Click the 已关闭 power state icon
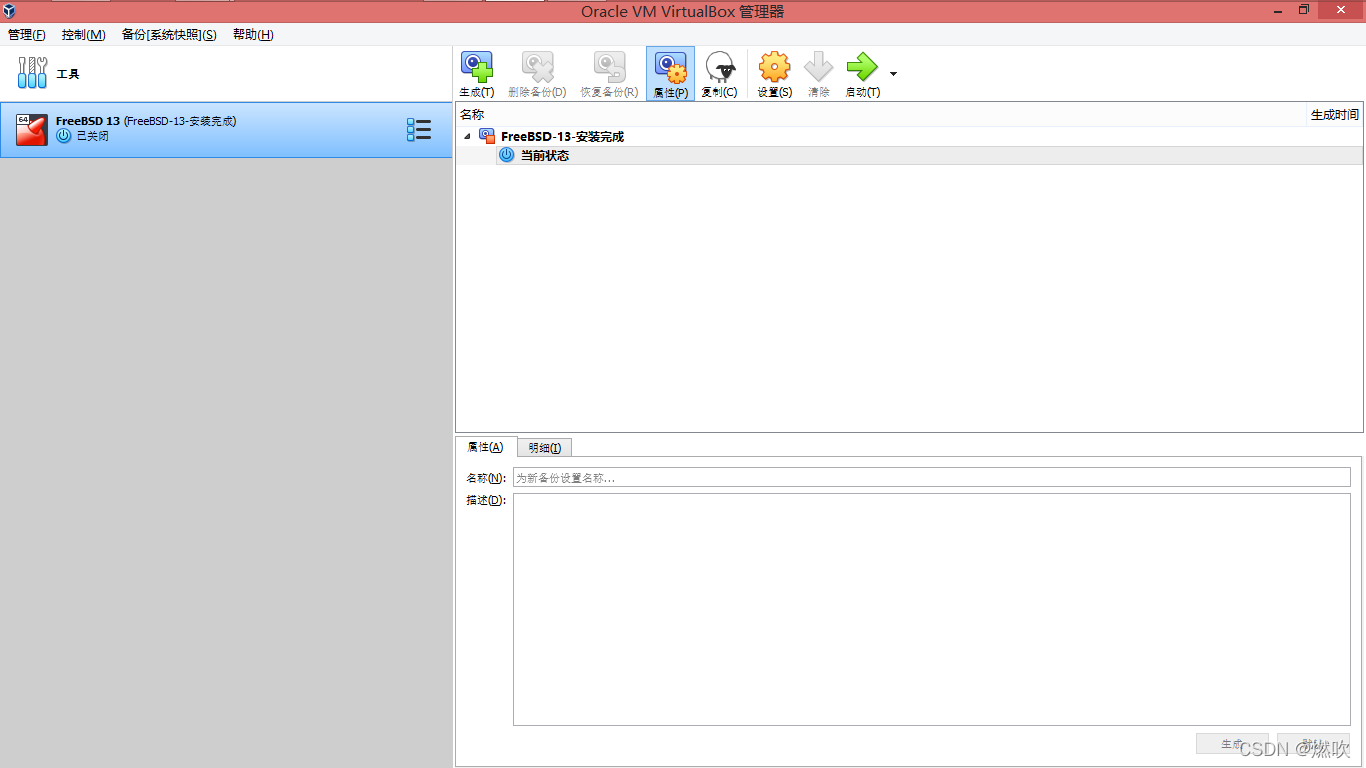Image resolution: width=1366 pixels, height=768 pixels. pyautogui.click(x=64, y=136)
